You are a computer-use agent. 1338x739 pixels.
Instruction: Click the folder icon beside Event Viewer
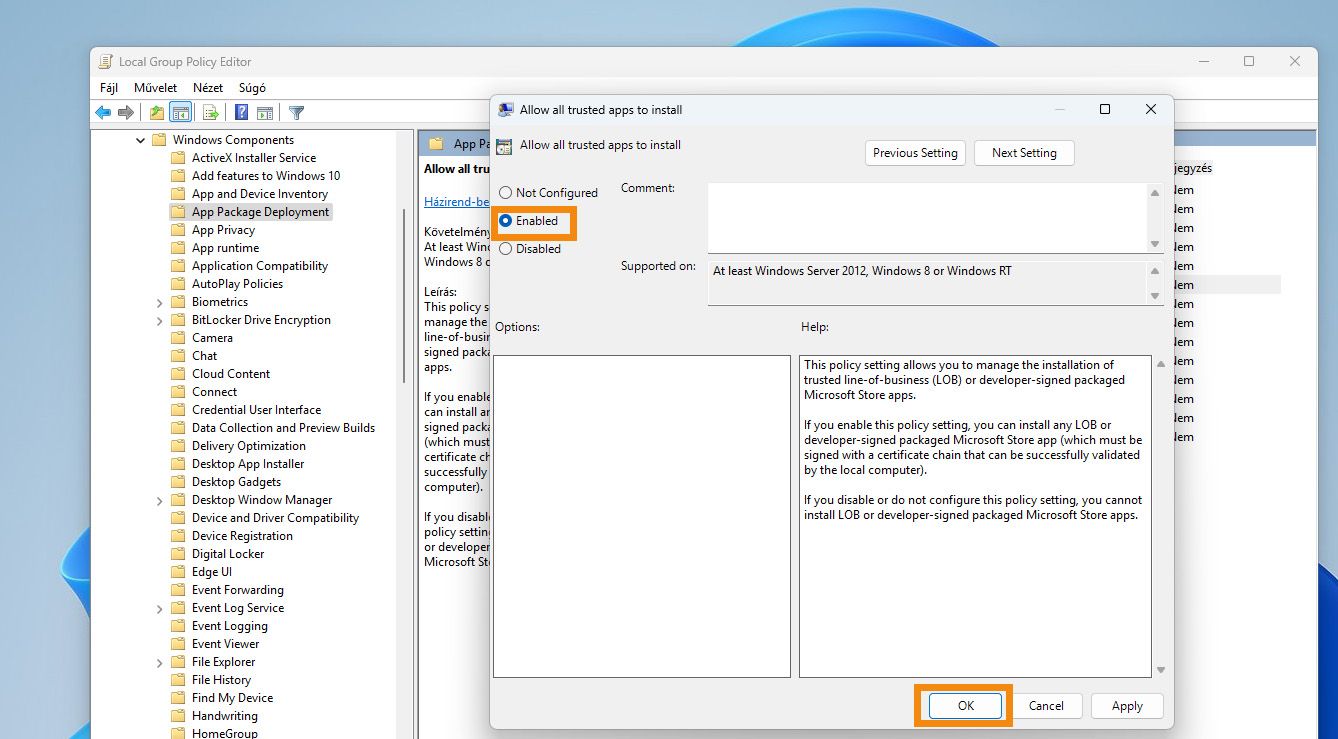(178, 644)
